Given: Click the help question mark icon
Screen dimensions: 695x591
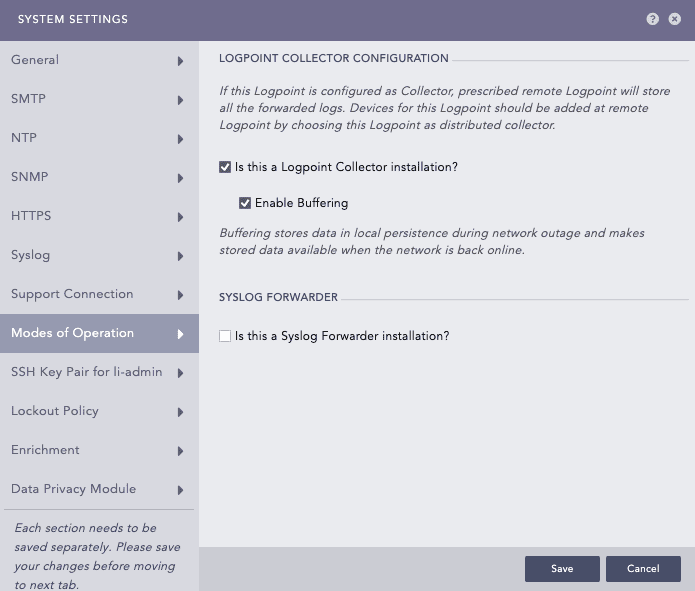Looking at the screenshot, I should tap(653, 19).
